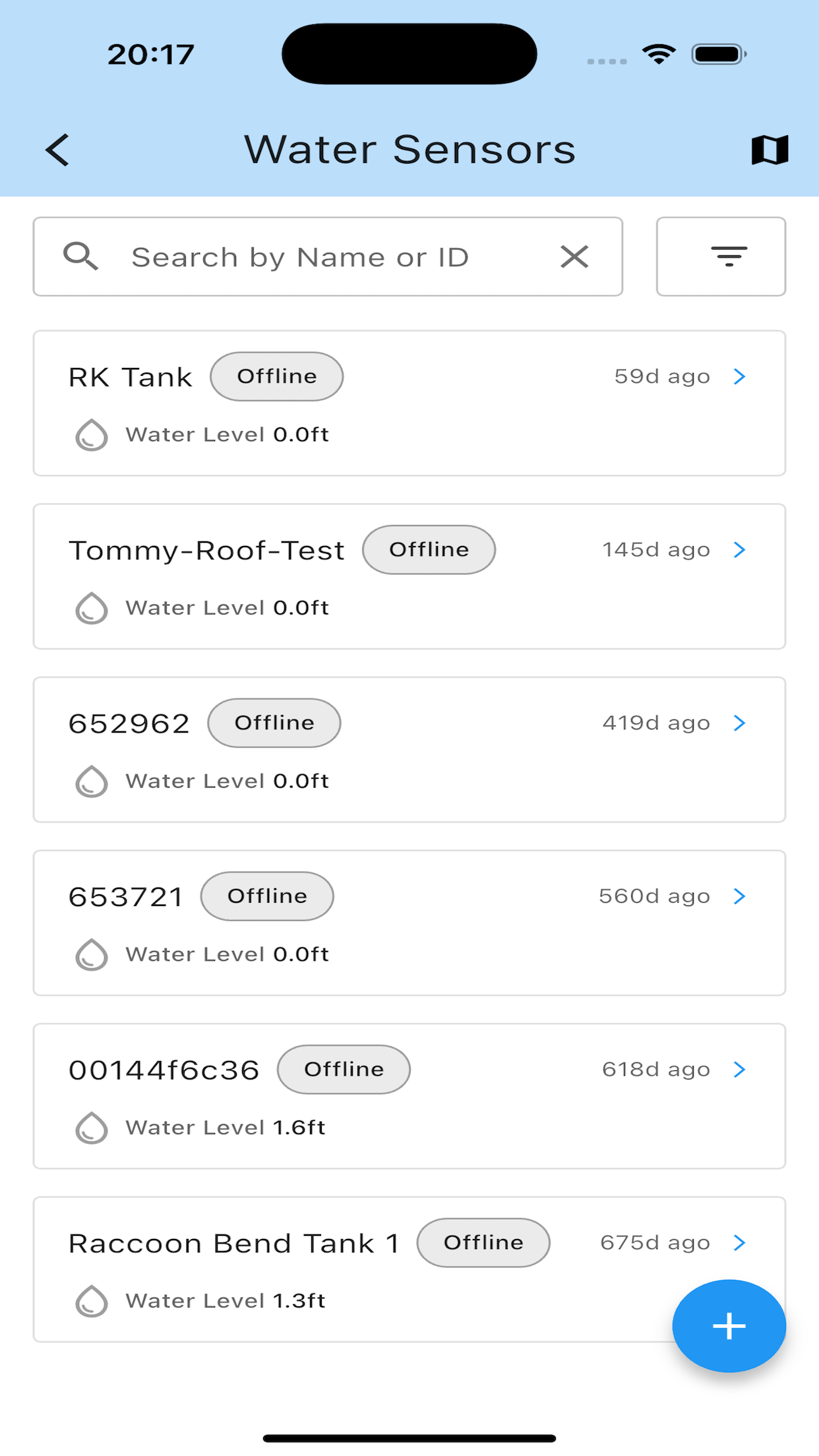The width and height of the screenshot is (819, 1456).
Task: Tap the 675d ago timestamp
Action: [655, 1243]
